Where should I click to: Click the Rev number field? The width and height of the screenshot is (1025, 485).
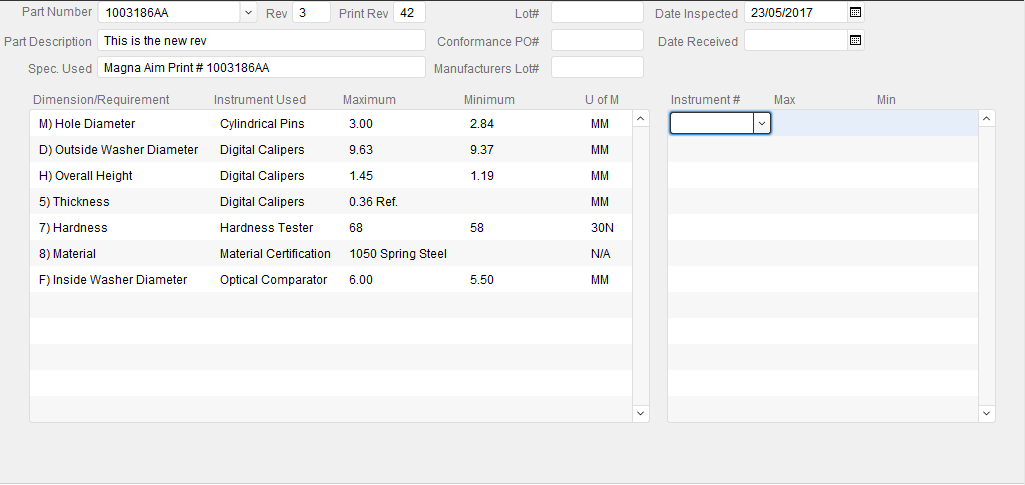pyautogui.click(x=311, y=12)
